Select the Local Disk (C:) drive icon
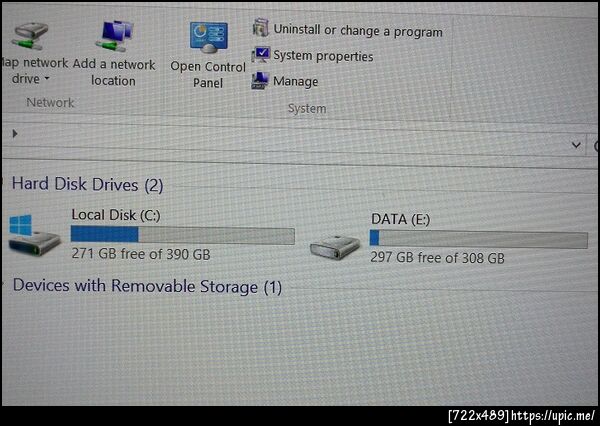This screenshot has height=426, width=600. click(x=34, y=235)
